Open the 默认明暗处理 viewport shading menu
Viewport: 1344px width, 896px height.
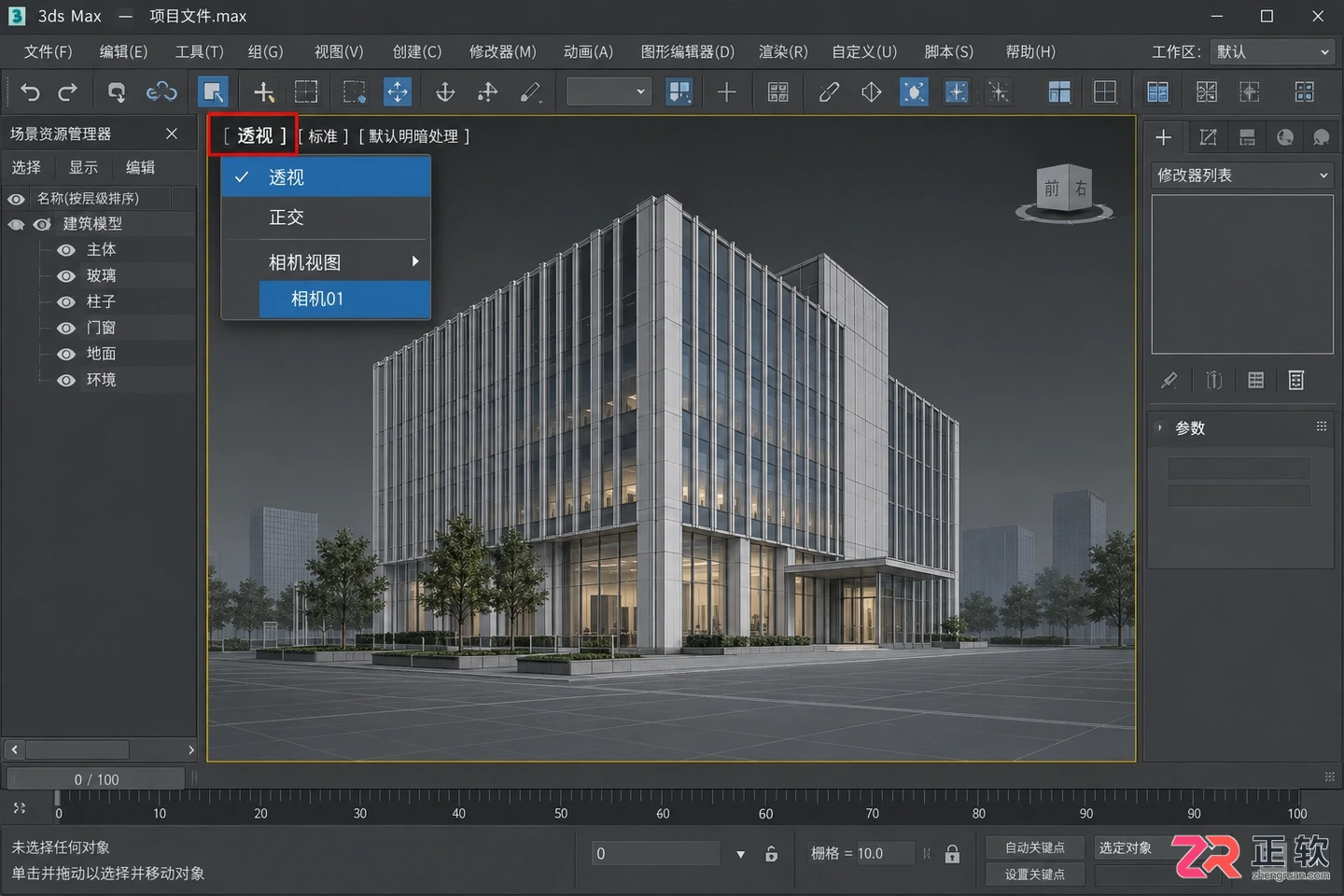(x=413, y=136)
